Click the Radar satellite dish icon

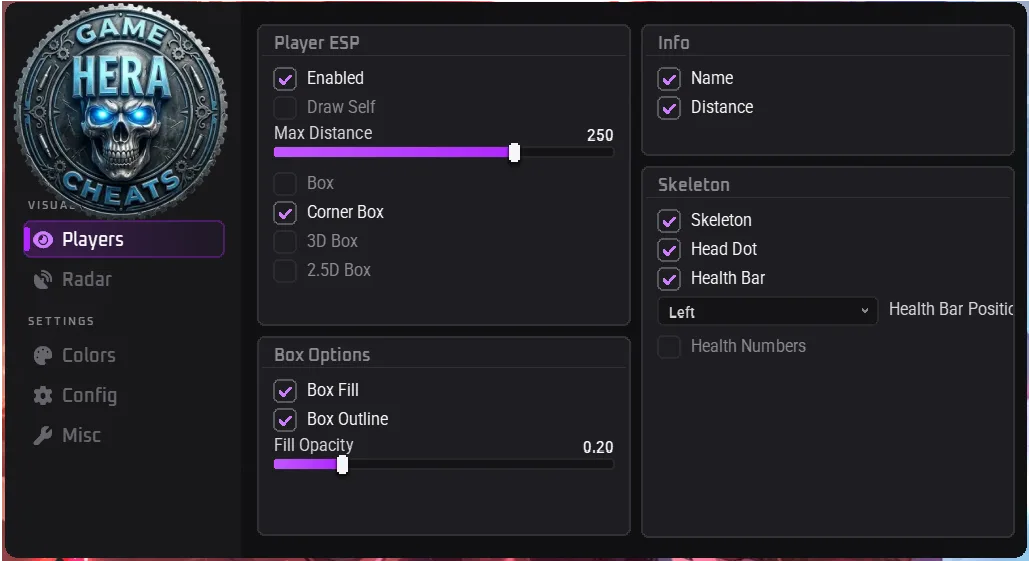tap(43, 280)
